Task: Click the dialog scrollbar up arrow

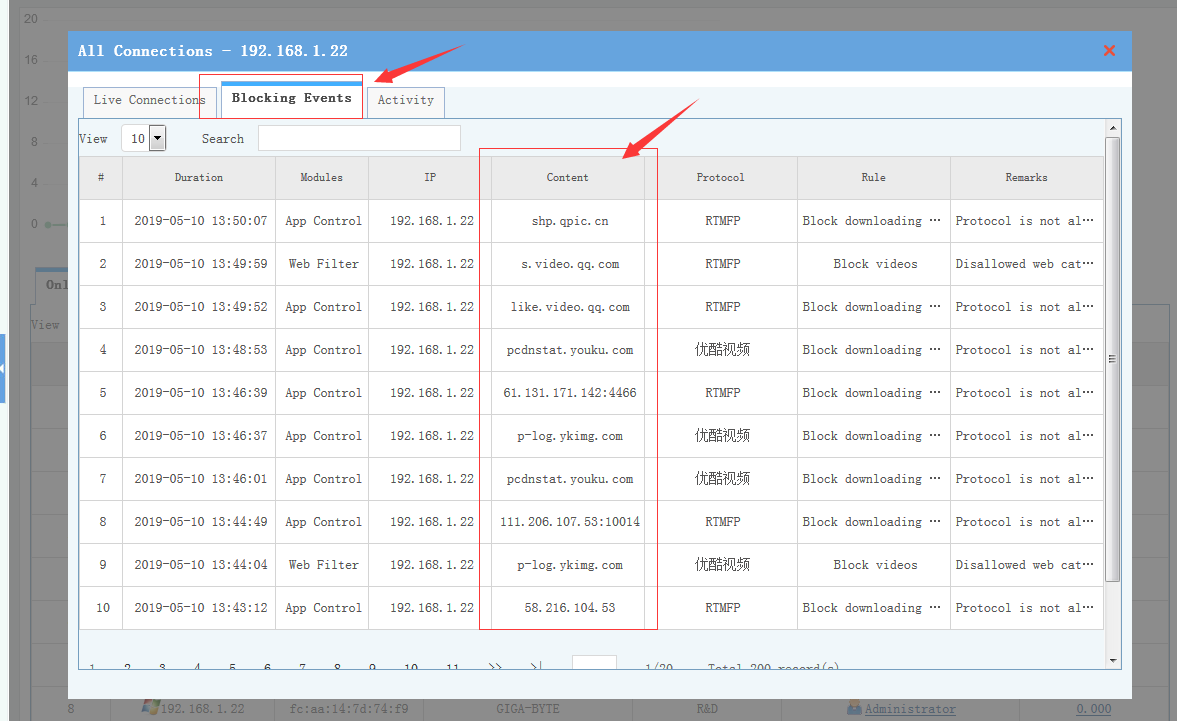Action: point(1112,128)
